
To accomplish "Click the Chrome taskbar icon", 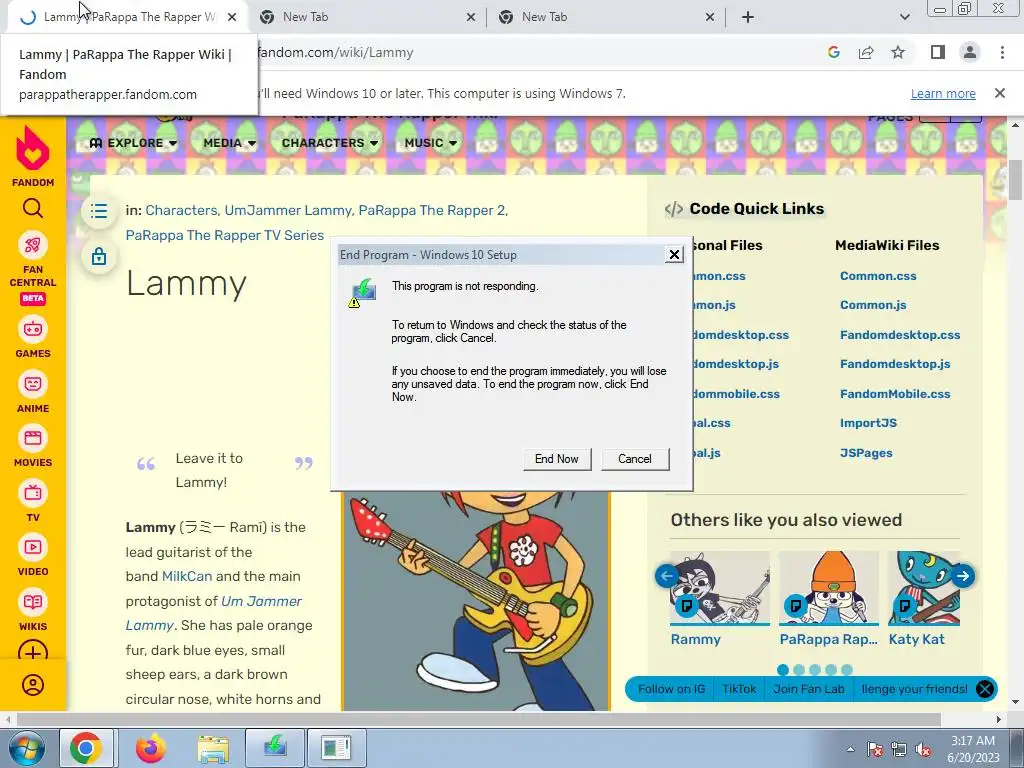I will tap(86, 748).
